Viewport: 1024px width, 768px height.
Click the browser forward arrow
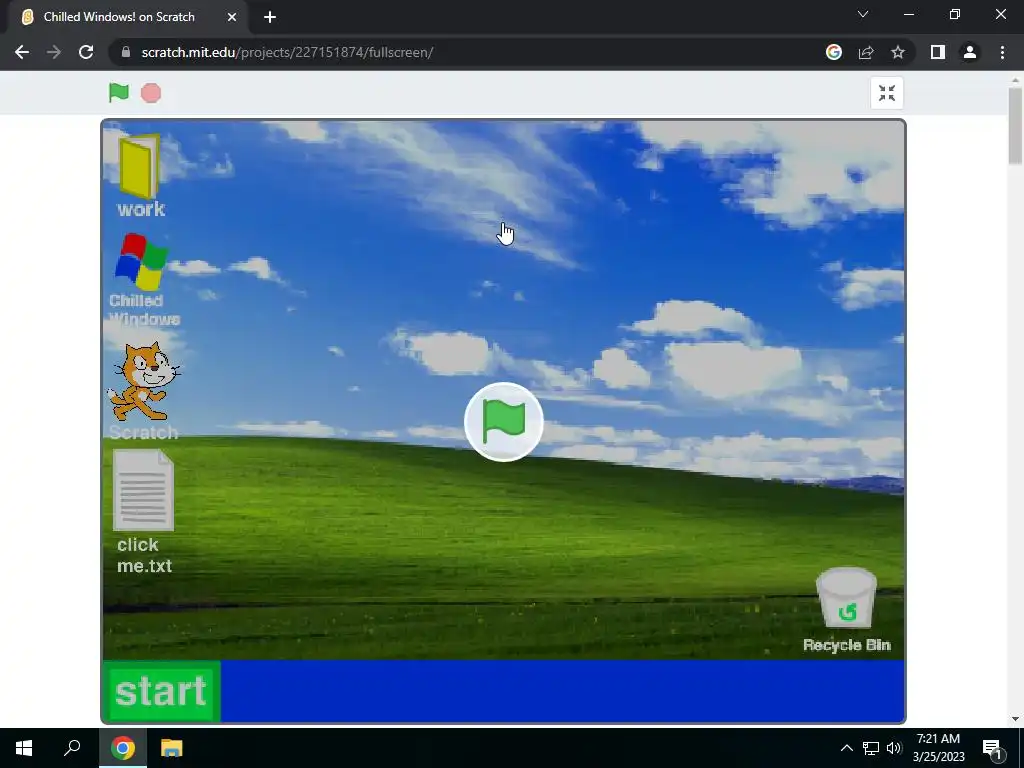(x=54, y=52)
